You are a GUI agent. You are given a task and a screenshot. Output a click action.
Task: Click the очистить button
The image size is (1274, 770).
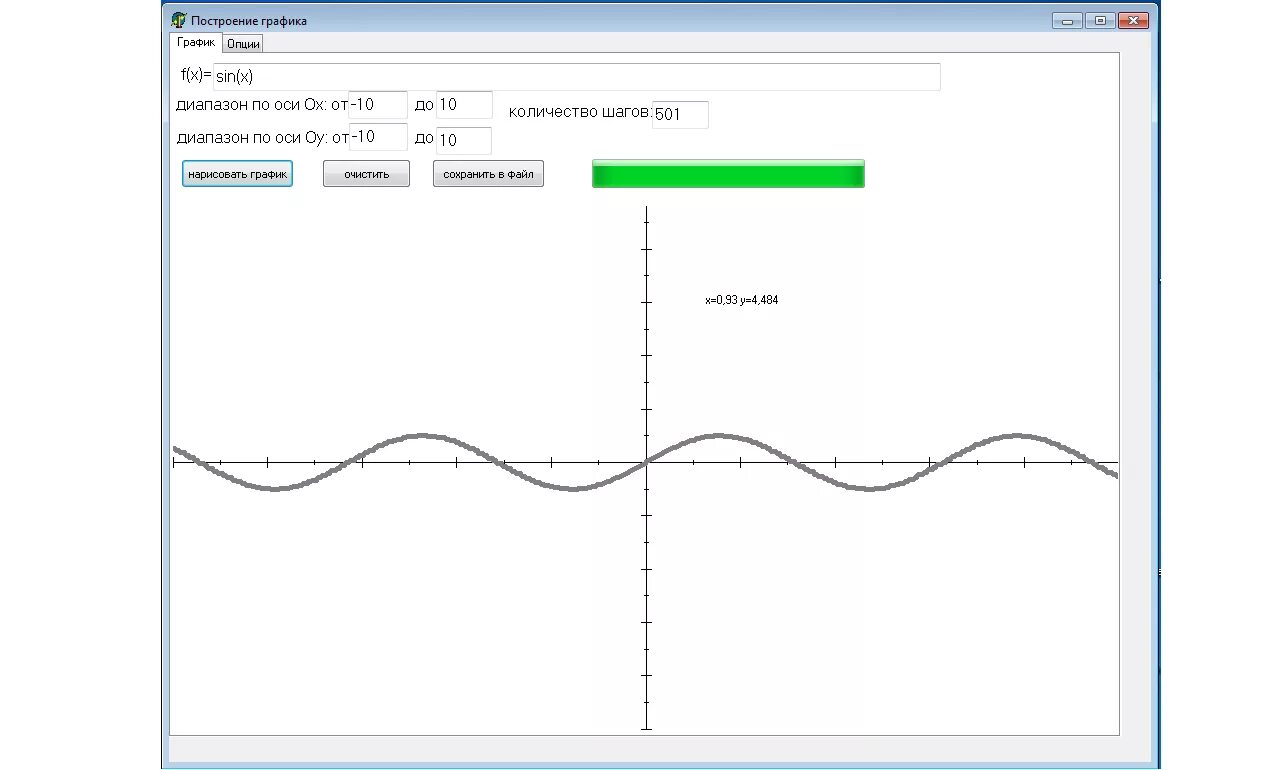point(366,174)
